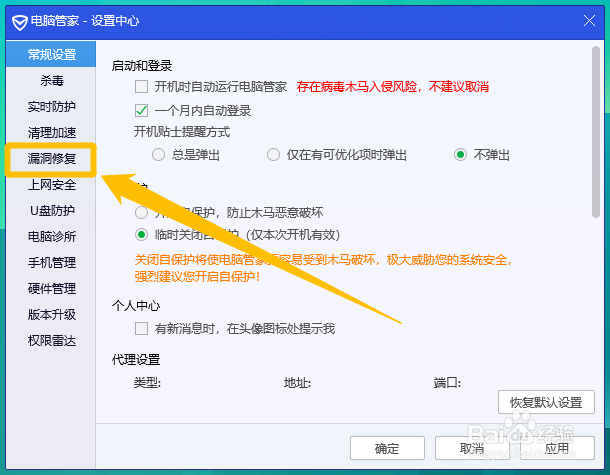Click the 应用 button
Viewport: 610px width, 475px height.
[557, 448]
